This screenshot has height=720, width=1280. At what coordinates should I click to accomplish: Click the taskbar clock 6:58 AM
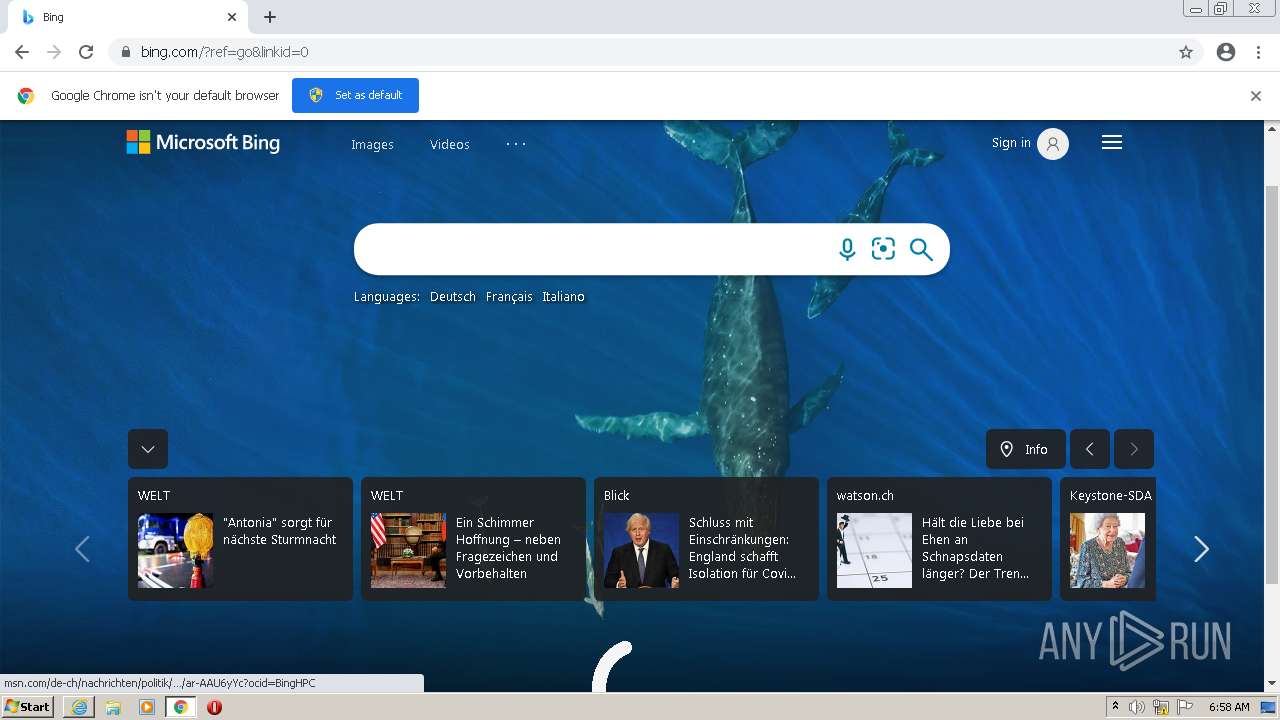(x=1229, y=707)
